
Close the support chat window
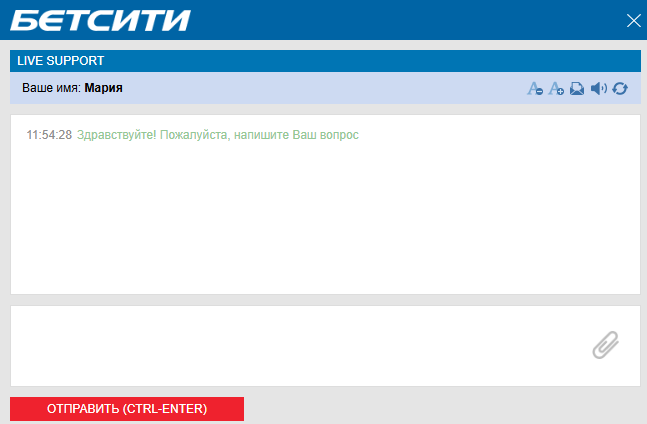pos(633,21)
